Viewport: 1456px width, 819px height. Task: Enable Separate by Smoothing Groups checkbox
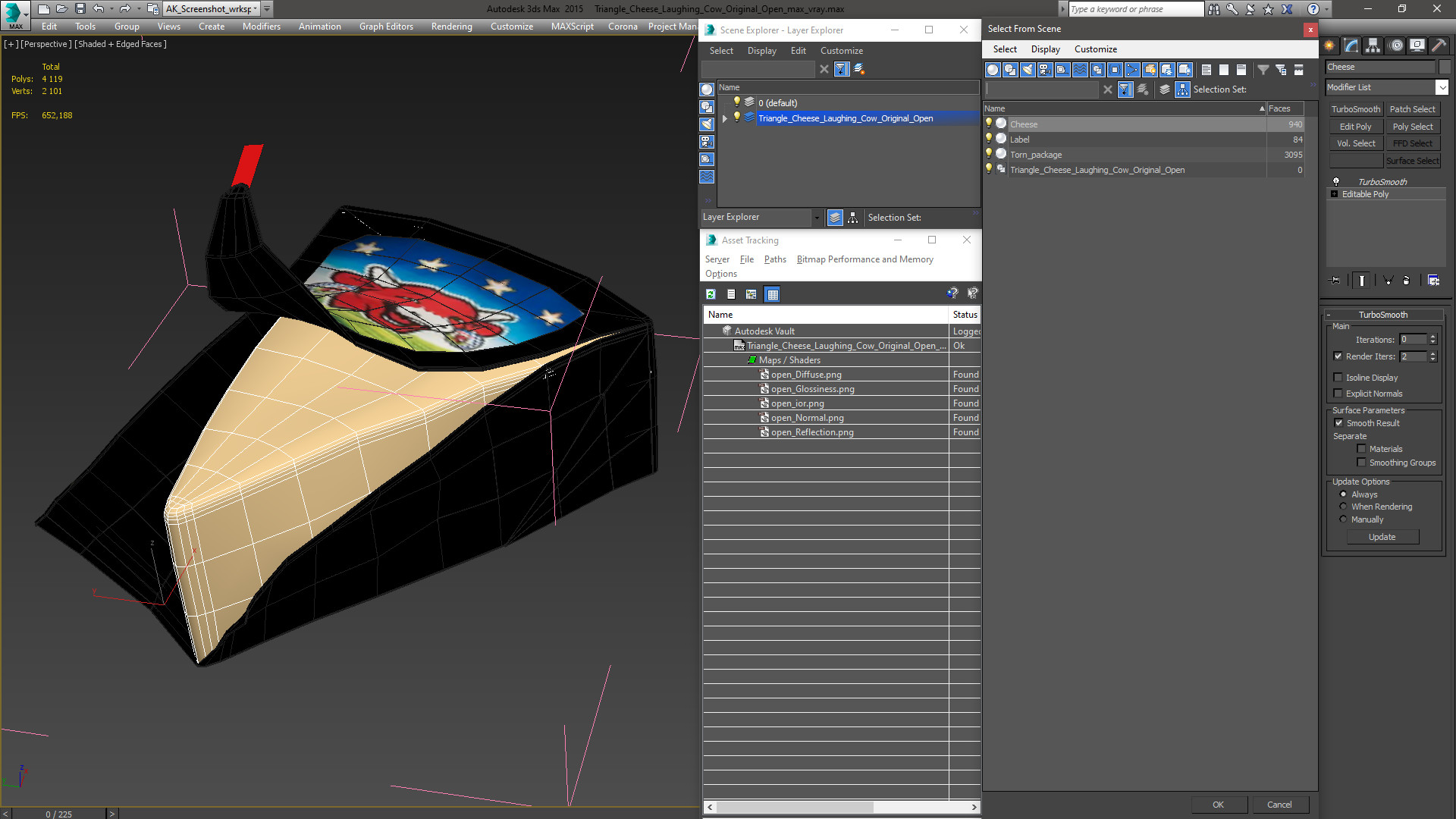coord(1361,463)
